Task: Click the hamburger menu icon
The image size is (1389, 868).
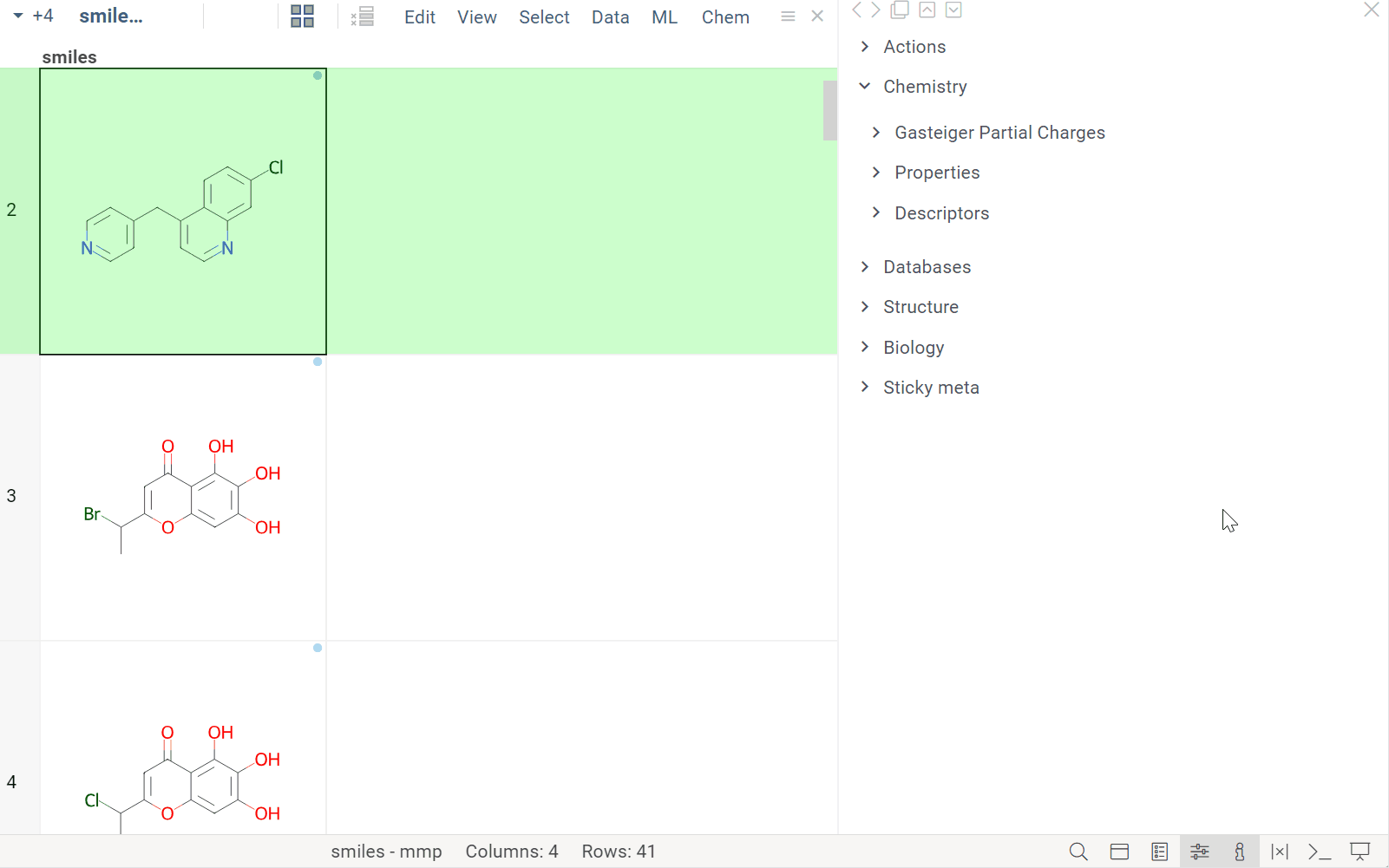Action: point(788,16)
